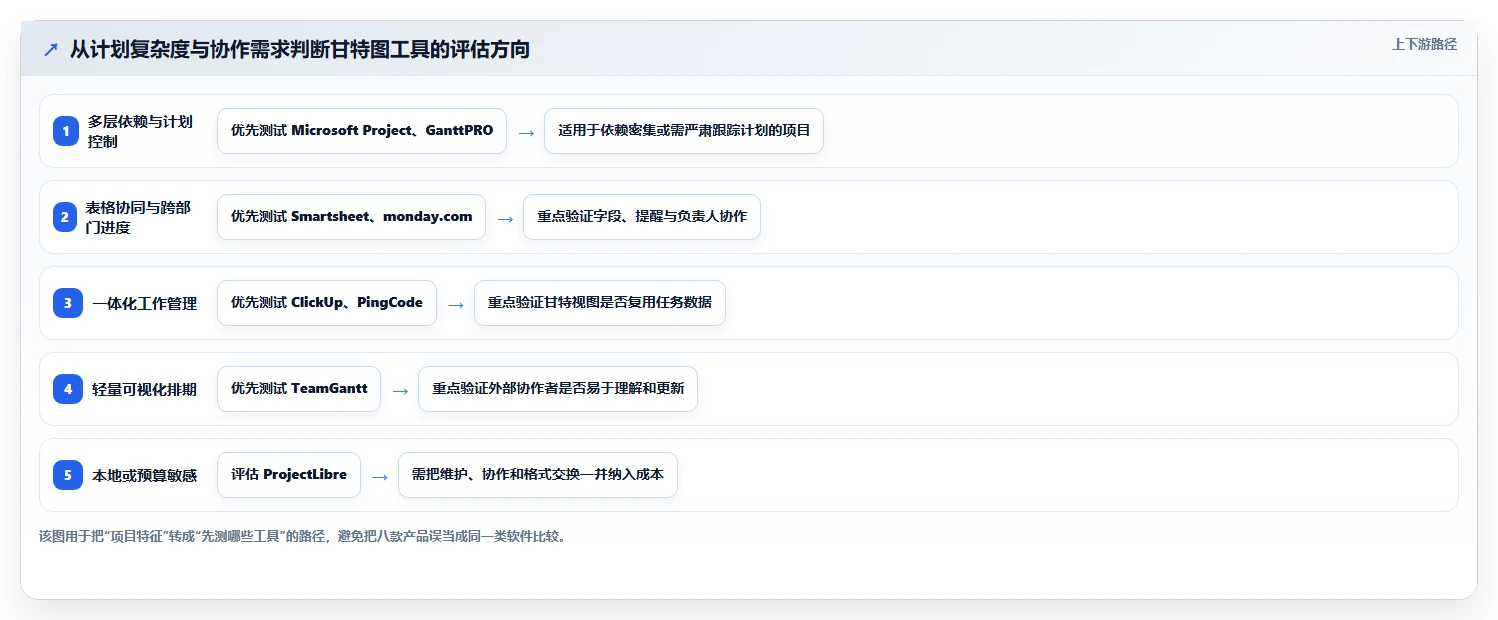Viewport: 1498px width, 620px height.
Task: Click the arrow after TeamGantt
Action: pos(400,390)
